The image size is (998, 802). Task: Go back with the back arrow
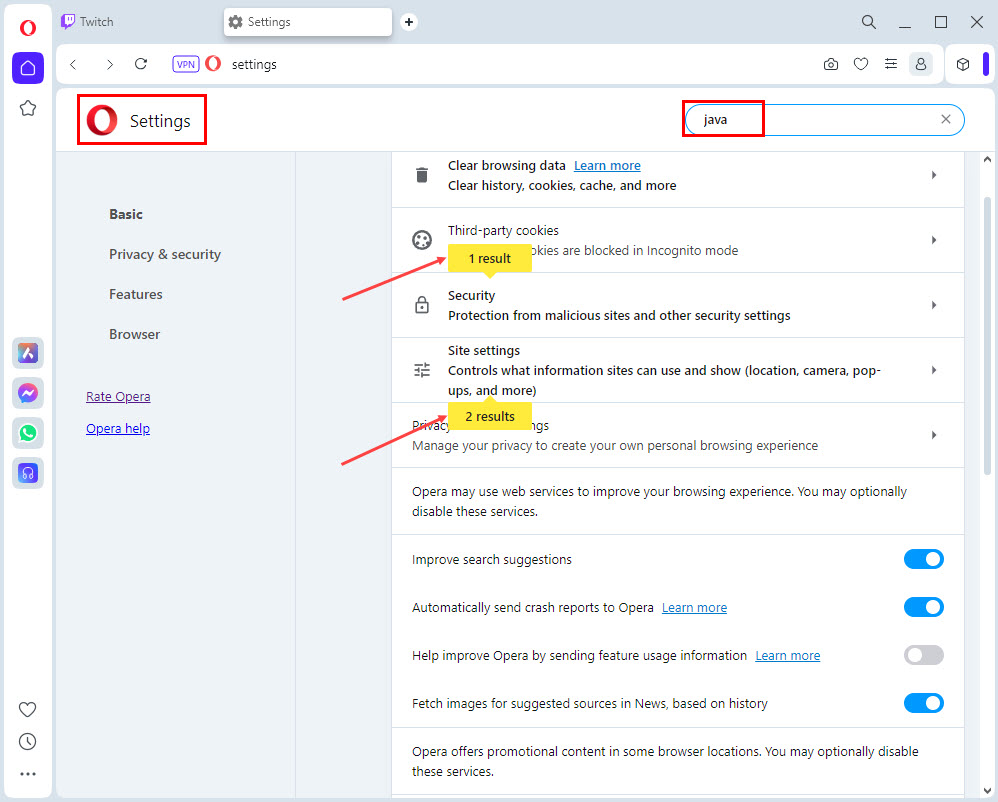[x=74, y=64]
